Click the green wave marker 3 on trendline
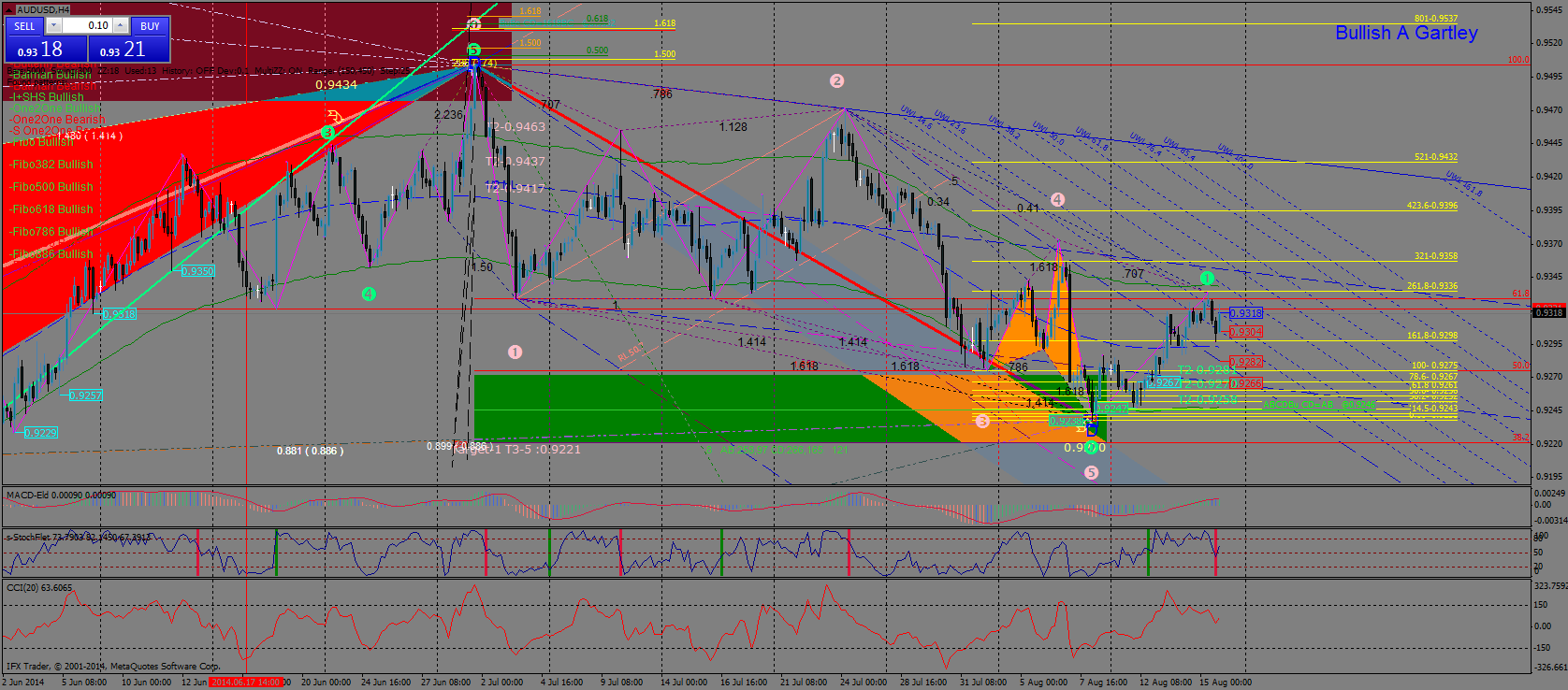Image resolution: width=1568 pixels, height=690 pixels. 327,133
